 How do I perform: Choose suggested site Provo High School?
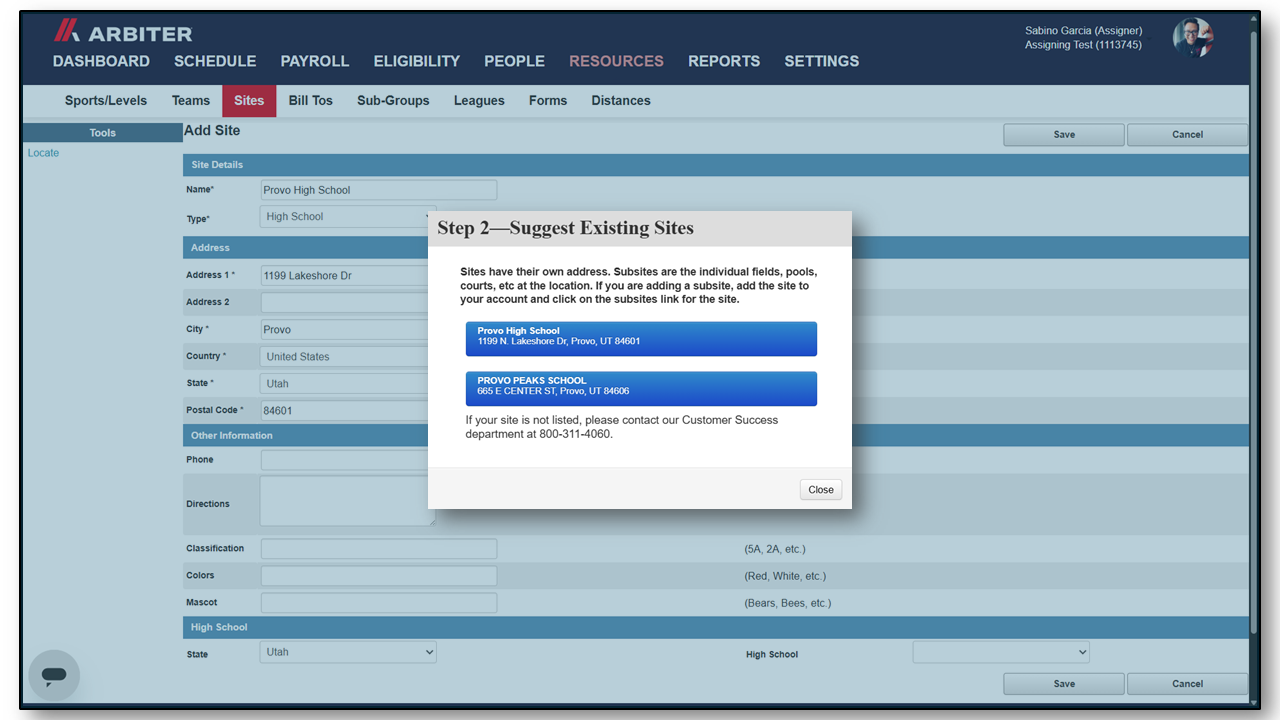coord(641,339)
